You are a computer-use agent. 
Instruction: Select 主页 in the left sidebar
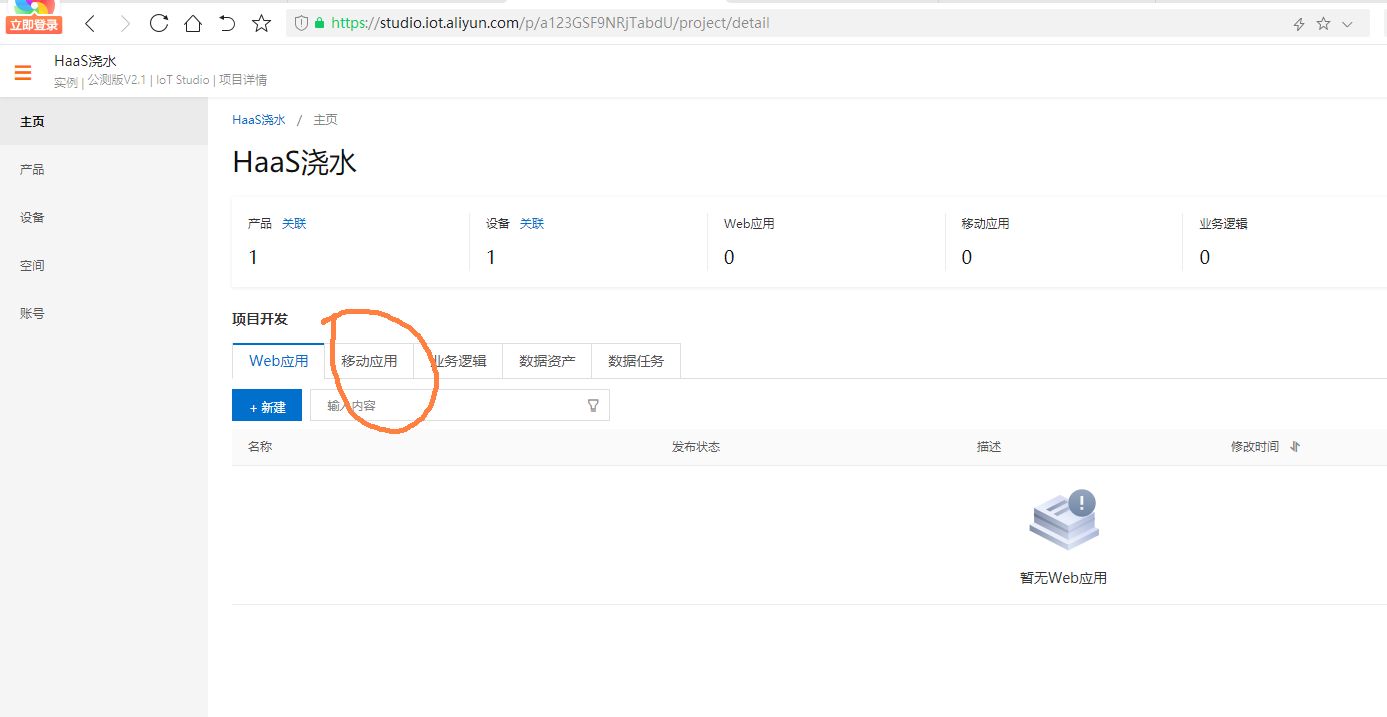(x=104, y=122)
